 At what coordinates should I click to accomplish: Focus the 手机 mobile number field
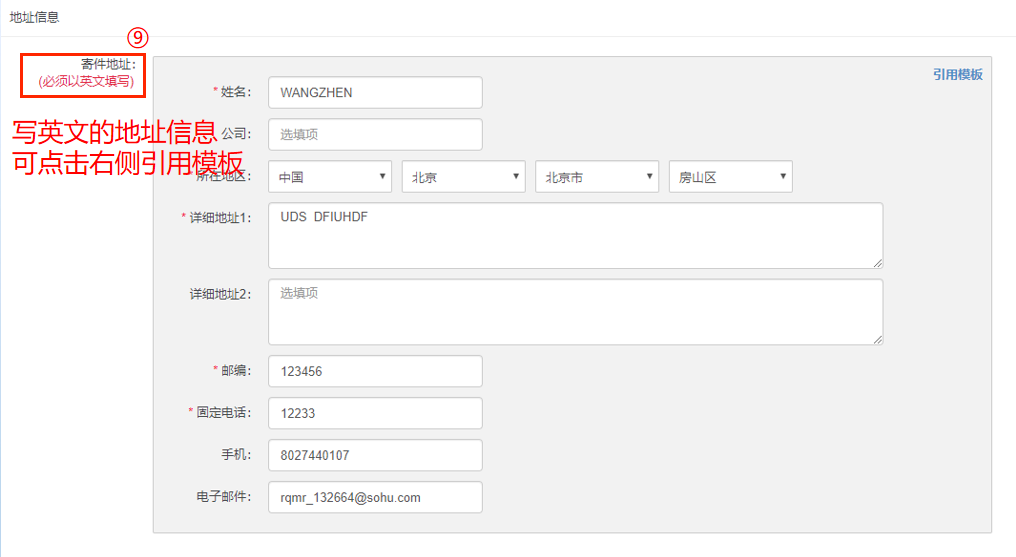tap(375, 455)
